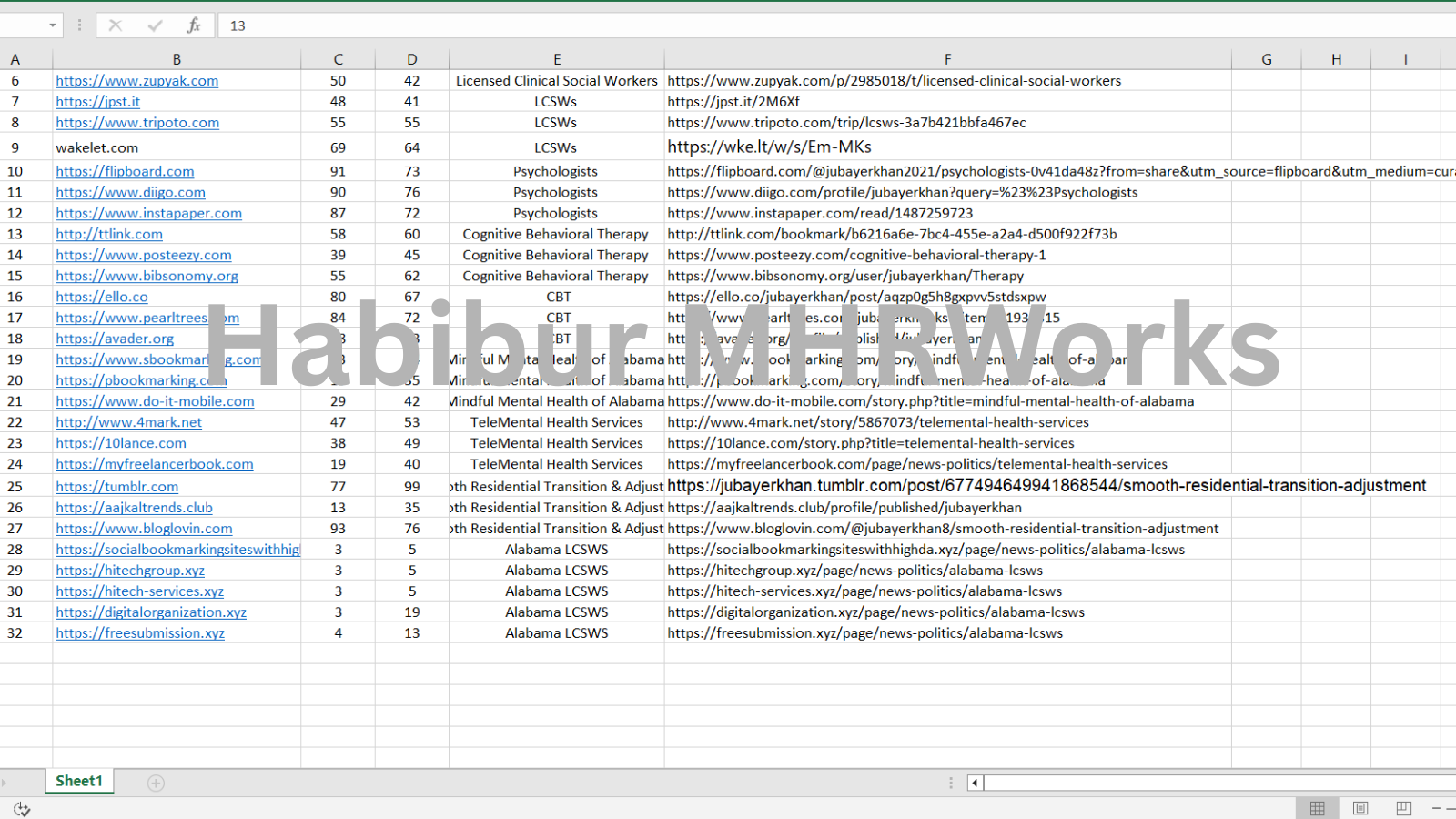Click the zoom out minus button

(x=1437, y=808)
